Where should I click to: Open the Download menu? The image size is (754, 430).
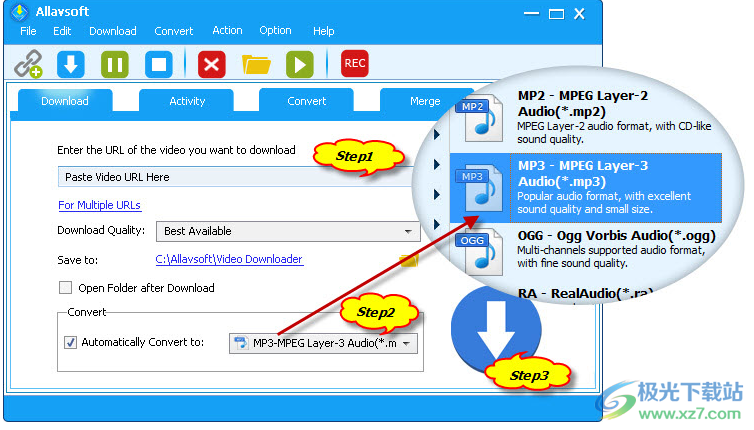[113, 31]
